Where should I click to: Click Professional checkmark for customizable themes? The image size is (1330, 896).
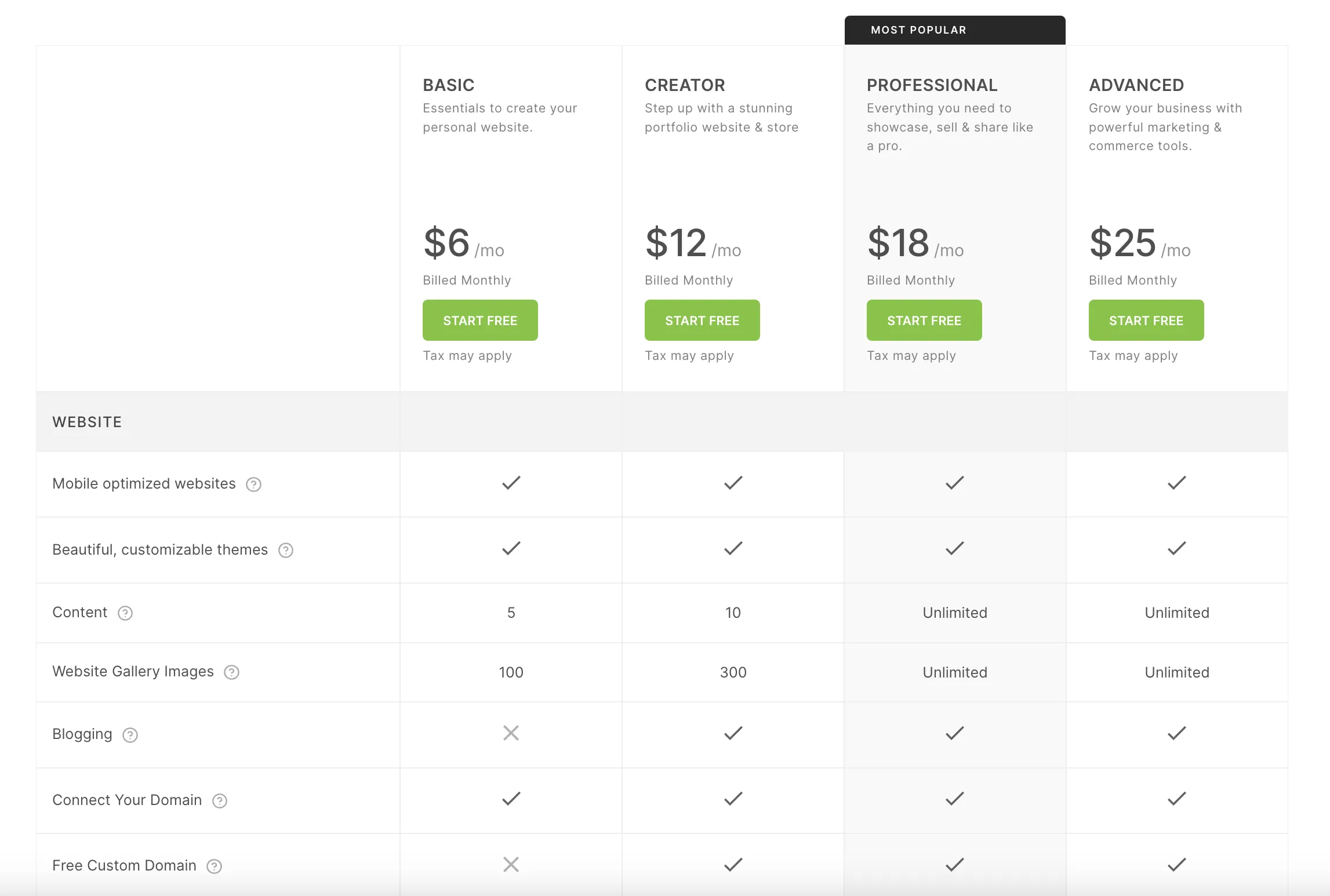click(x=955, y=548)
